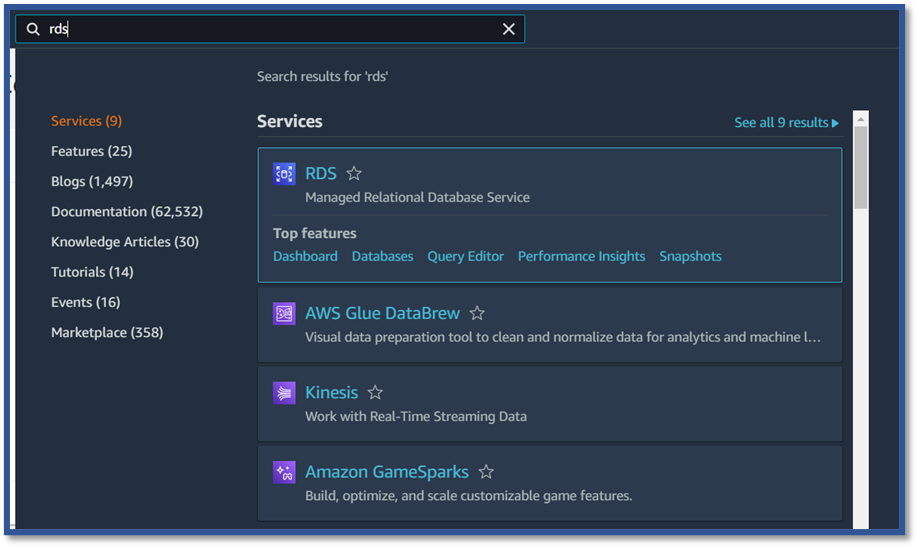Select the Marketplace (358) category

click(107, 333)
